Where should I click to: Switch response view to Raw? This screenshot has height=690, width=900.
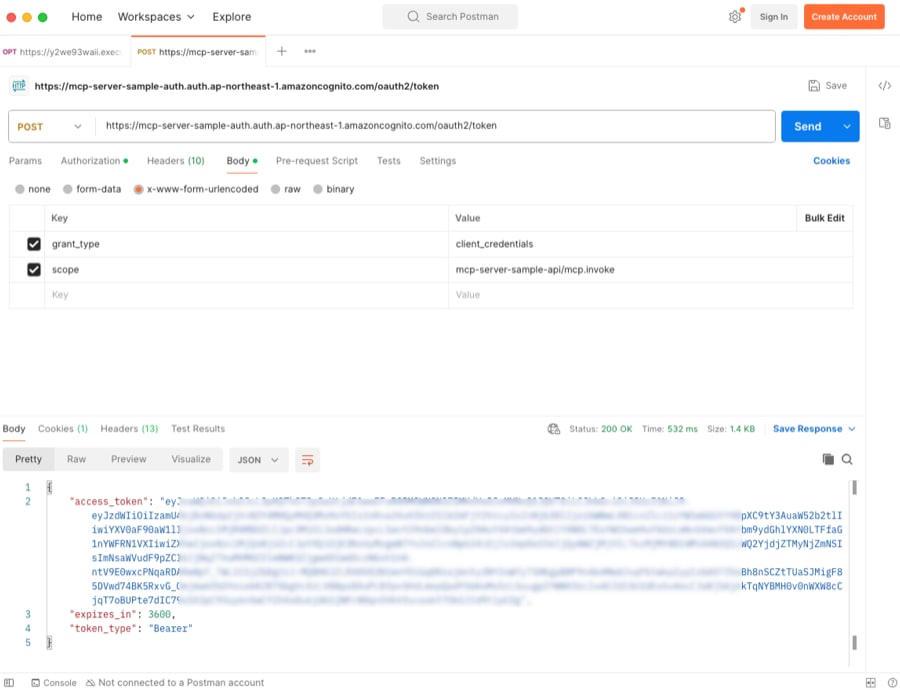[x=76, y=459]
